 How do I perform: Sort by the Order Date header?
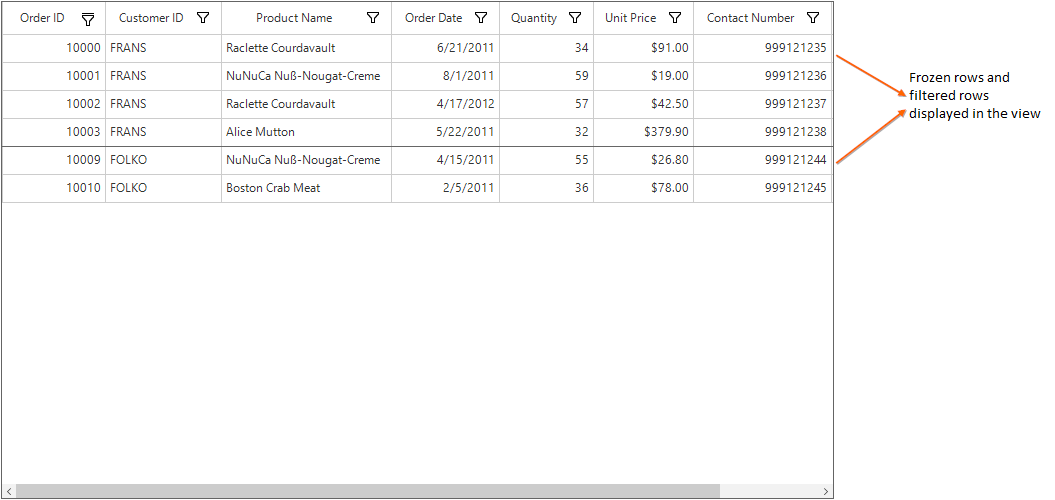point(433,18)
